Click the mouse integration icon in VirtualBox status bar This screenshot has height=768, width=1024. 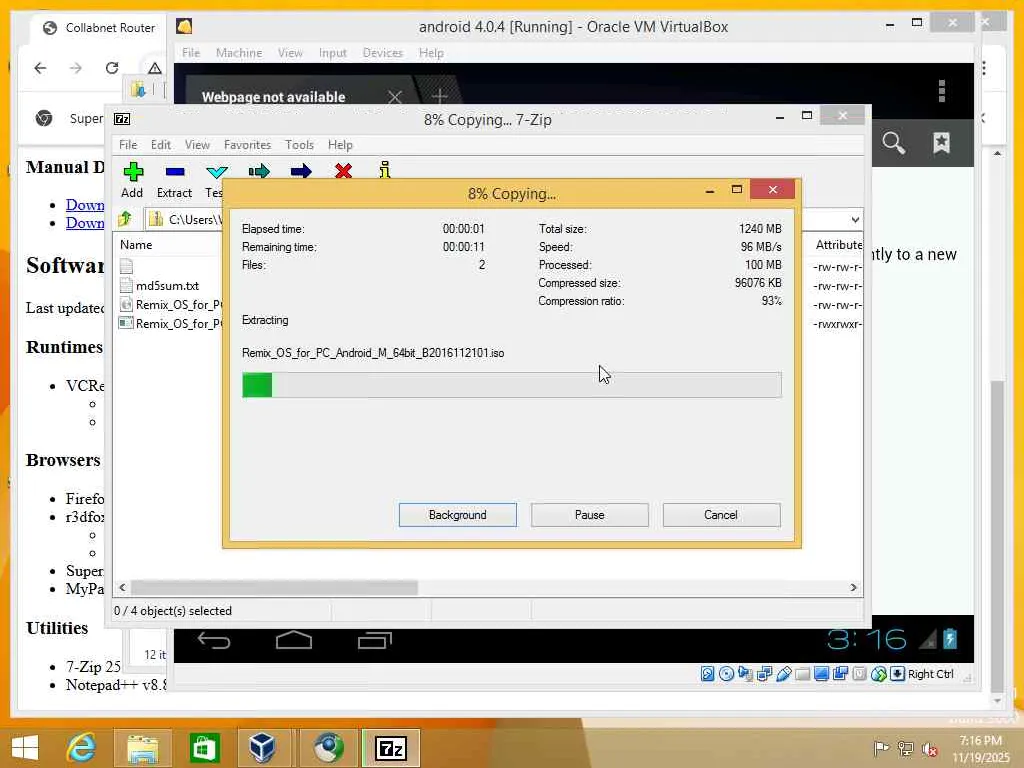(x=878, y=674)
